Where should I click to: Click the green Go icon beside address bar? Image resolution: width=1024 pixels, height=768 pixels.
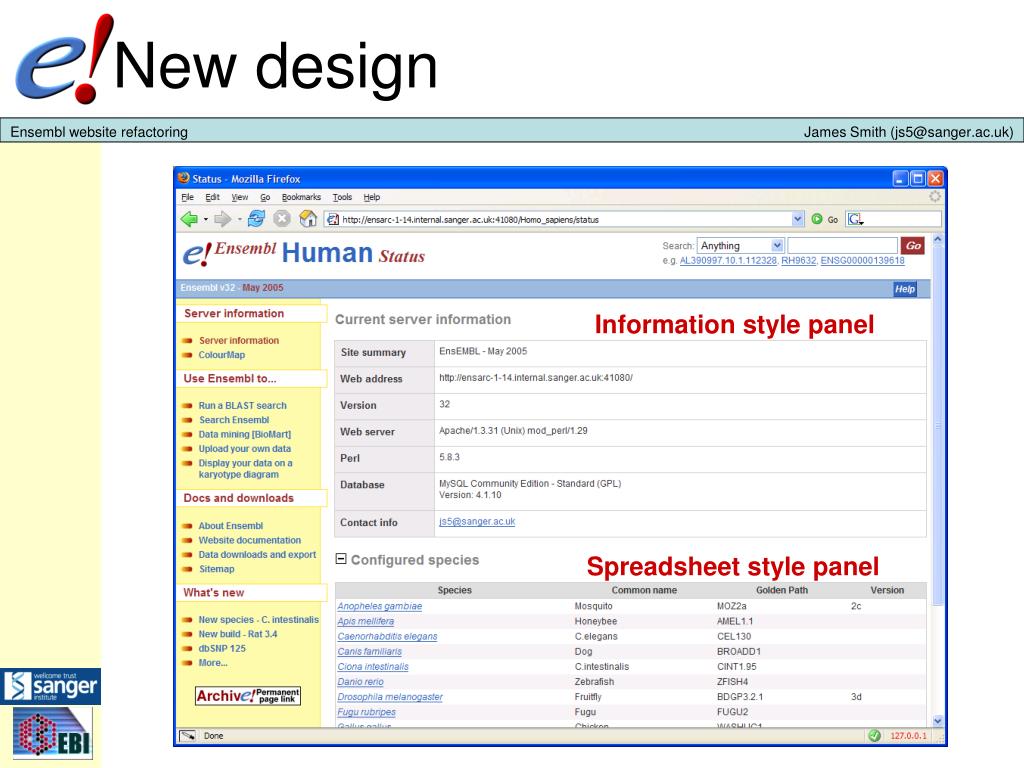click(816, 219)
